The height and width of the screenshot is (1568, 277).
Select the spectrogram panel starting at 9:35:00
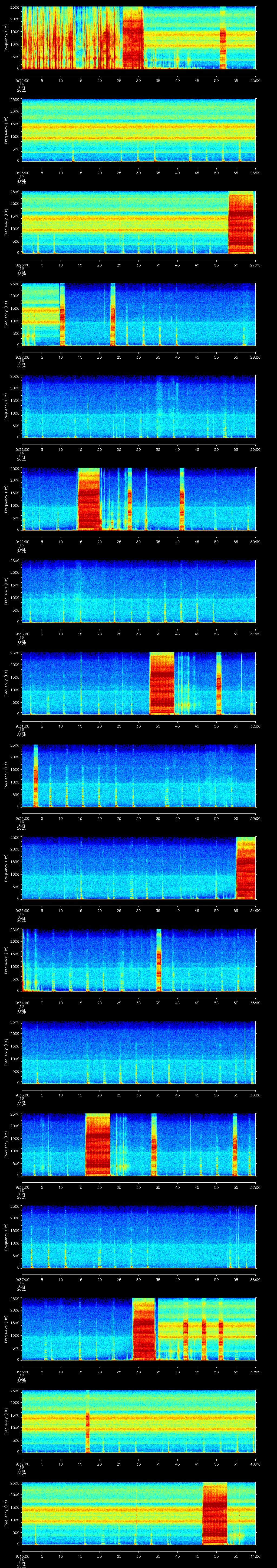[x=138, y=1052]
